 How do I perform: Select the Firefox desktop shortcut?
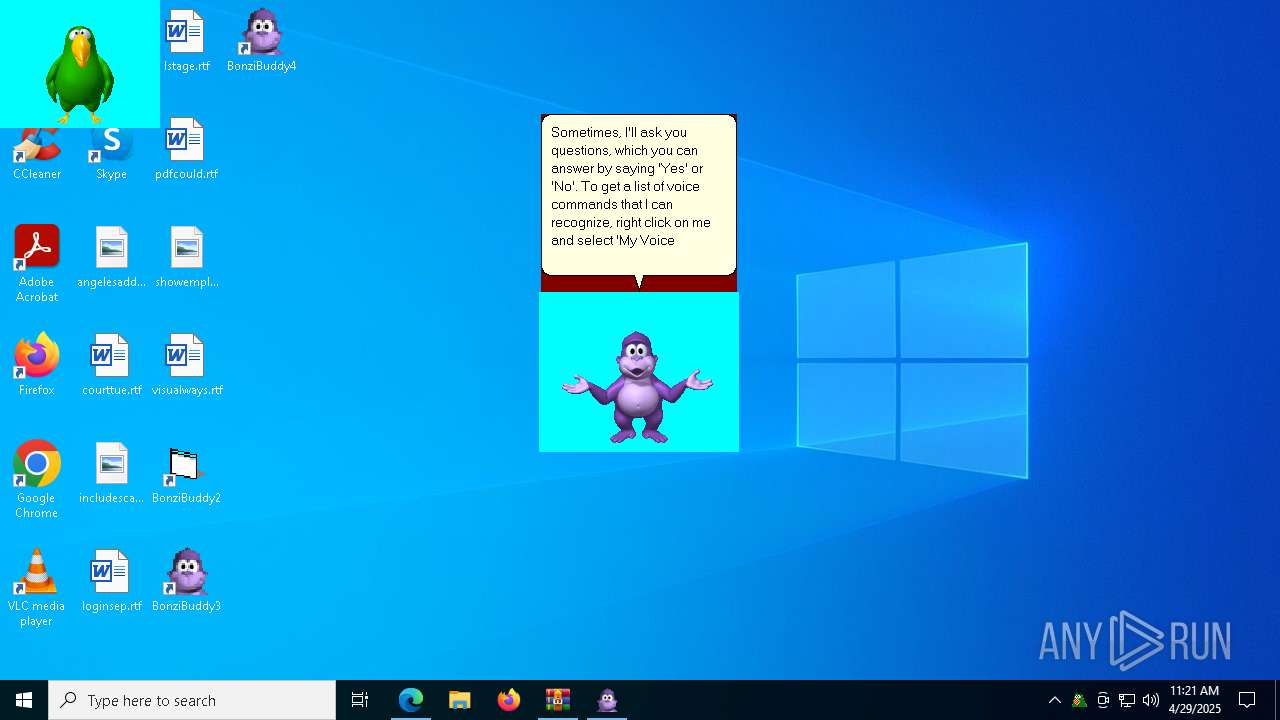coord(37,365)
